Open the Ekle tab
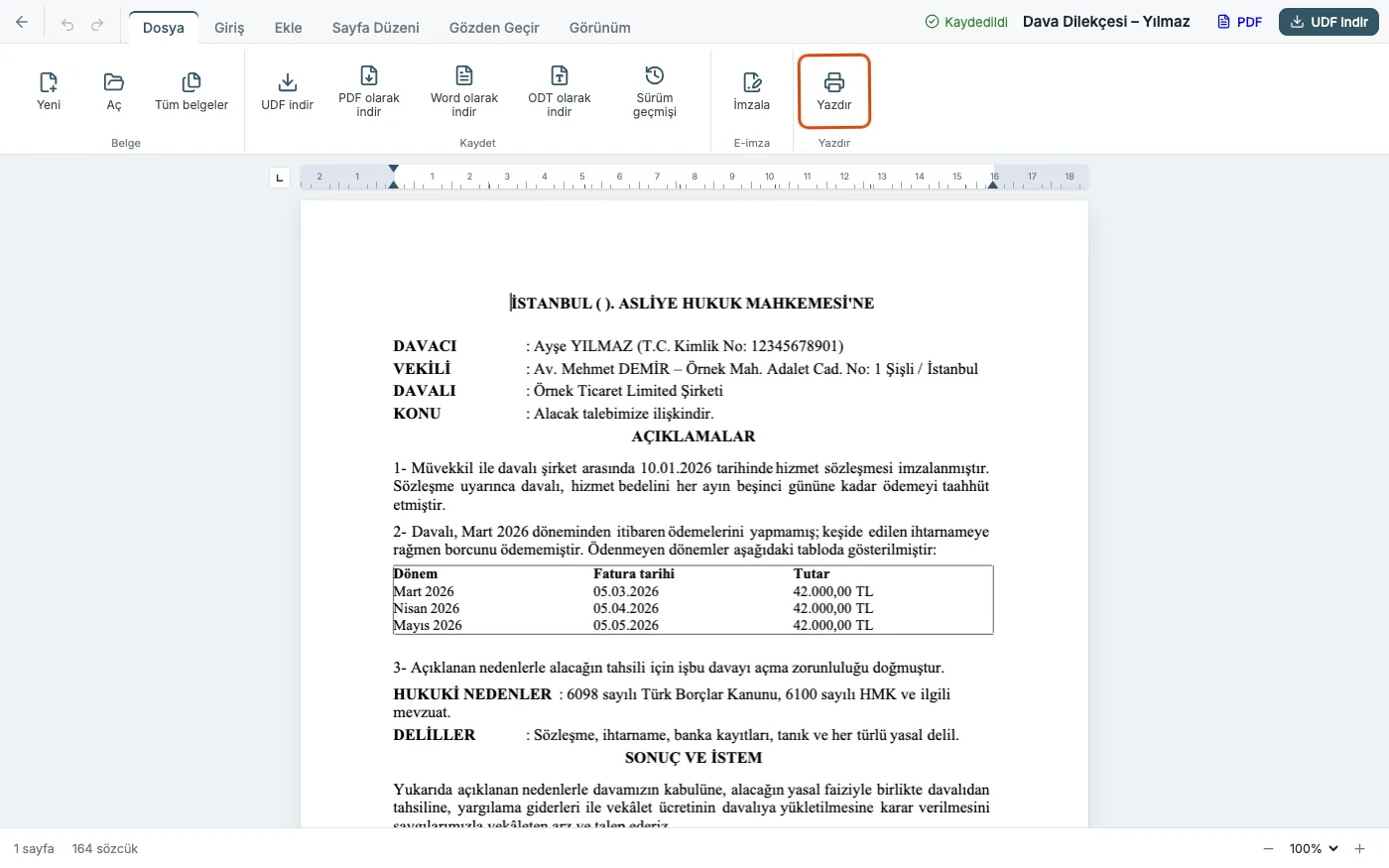1389x868 pixels. coord(289,28)
